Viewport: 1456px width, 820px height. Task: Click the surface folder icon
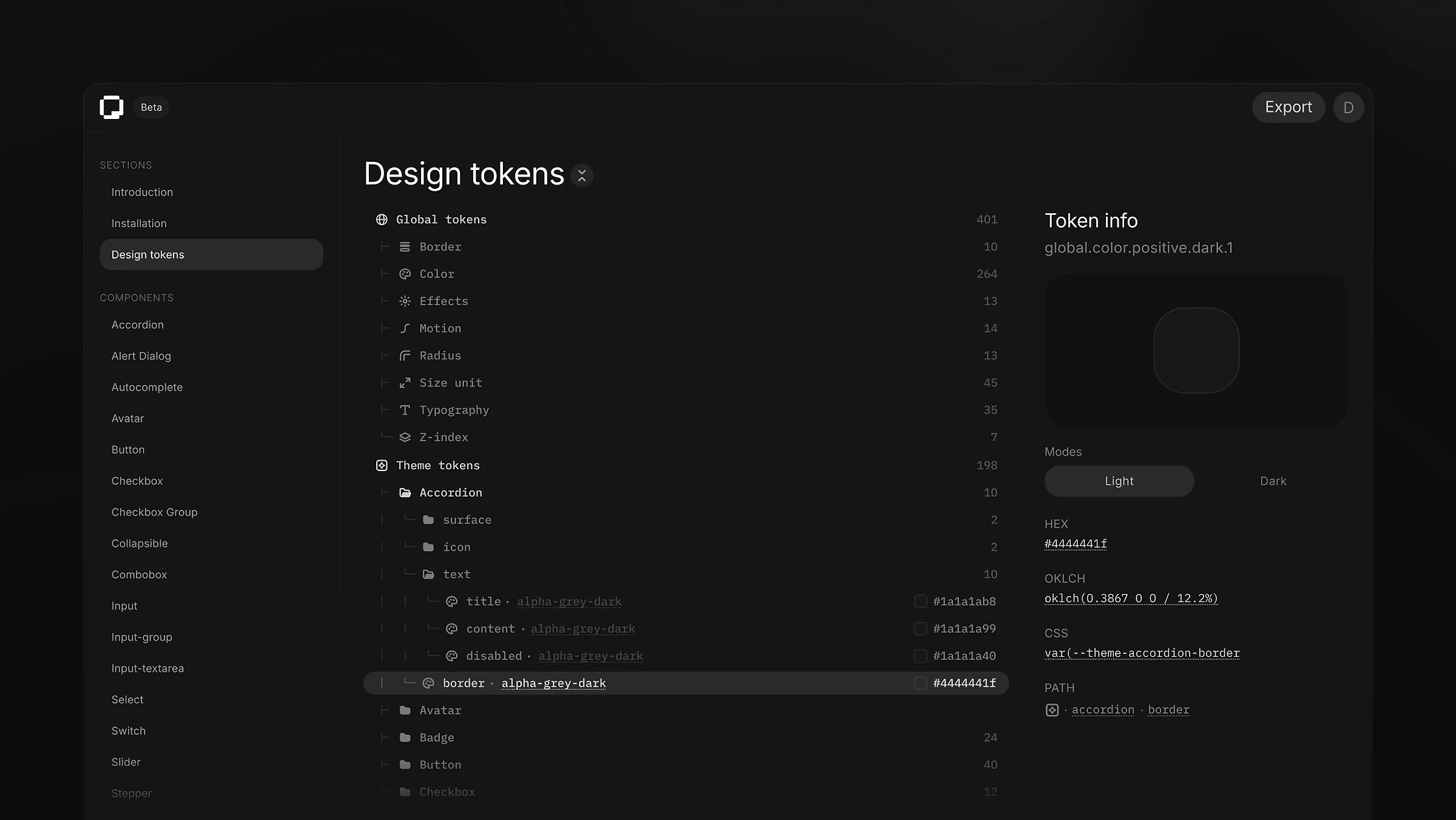coord(428,520)
